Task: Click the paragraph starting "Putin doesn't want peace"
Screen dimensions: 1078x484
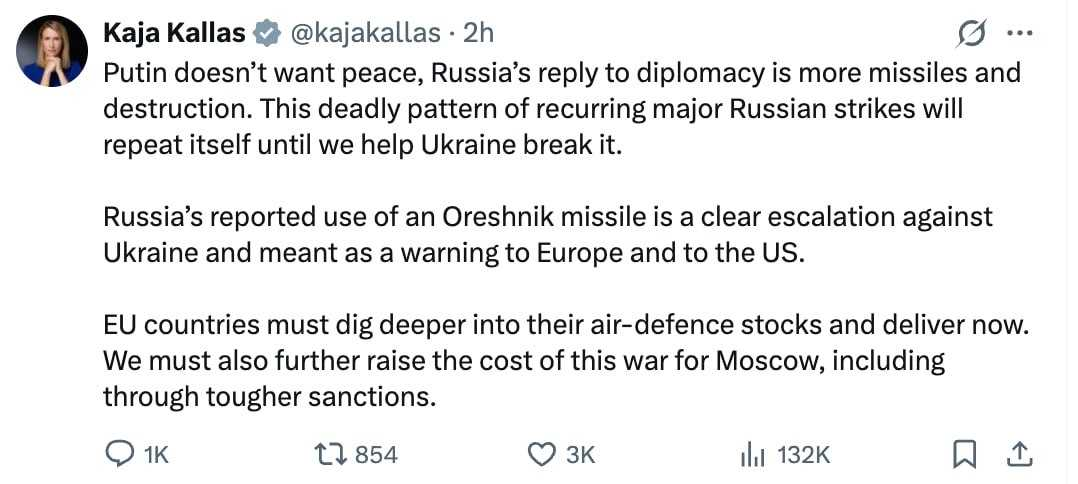Action: [560, 108]
